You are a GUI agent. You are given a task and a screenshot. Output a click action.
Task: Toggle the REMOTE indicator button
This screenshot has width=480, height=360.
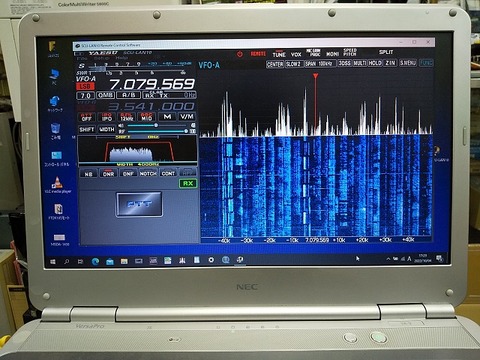click(x=258, y=54)
